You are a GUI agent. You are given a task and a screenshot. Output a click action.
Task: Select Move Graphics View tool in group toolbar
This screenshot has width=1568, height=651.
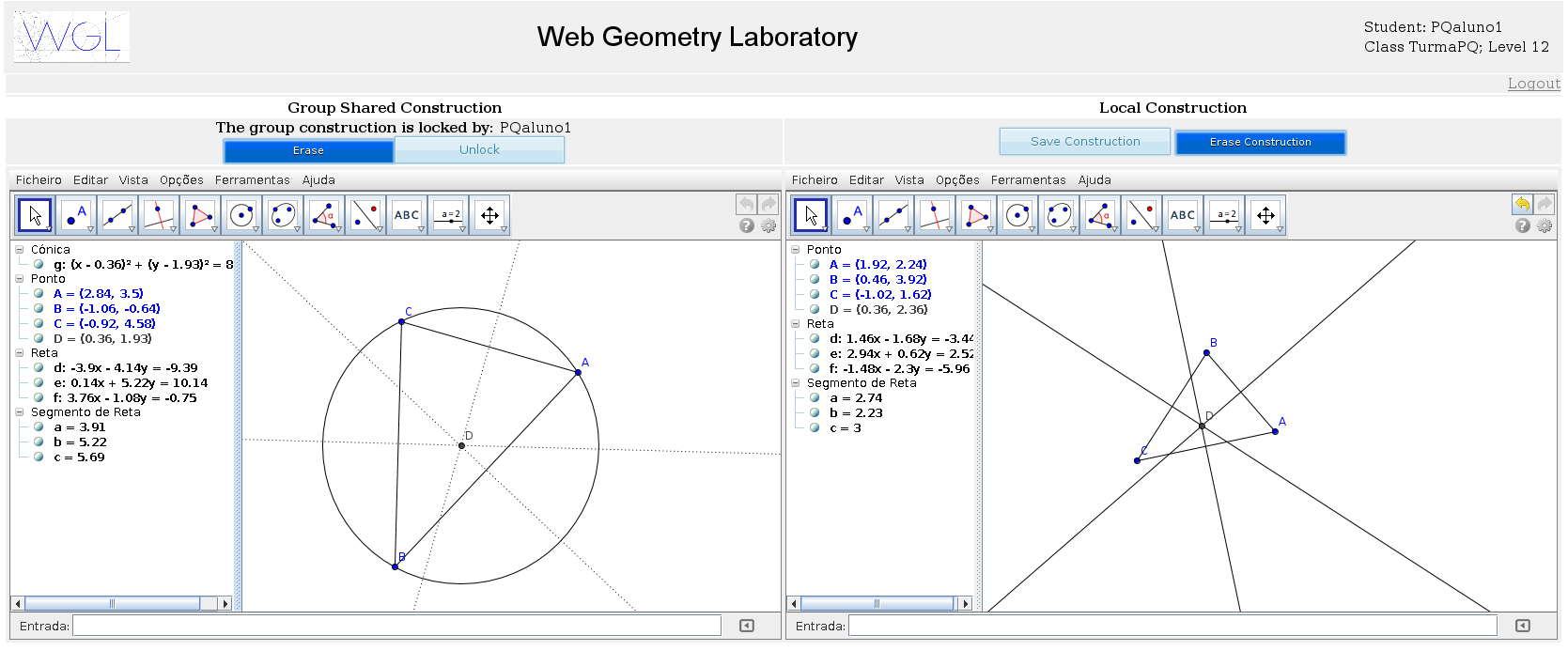tap(489, 215)
